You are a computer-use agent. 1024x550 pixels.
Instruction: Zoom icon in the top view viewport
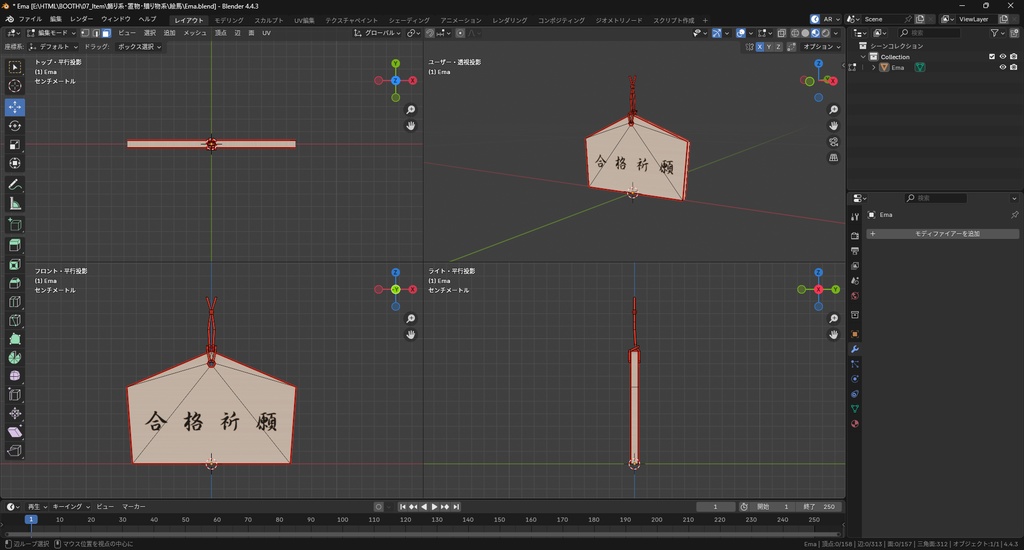(x=411, y=110)
